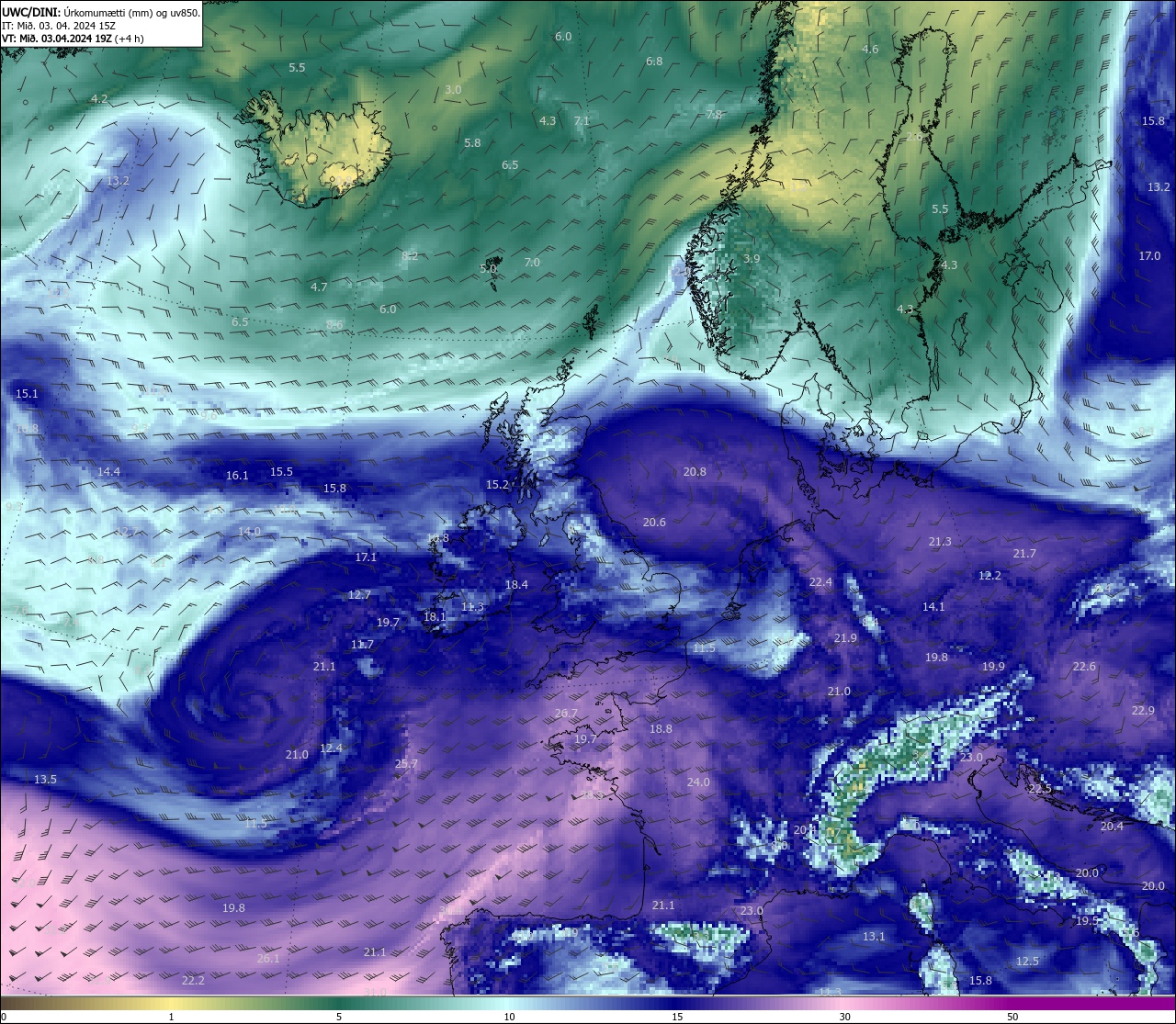
Task: Click the map value '22.2' at the bottom left
Action: pos(193,981)
